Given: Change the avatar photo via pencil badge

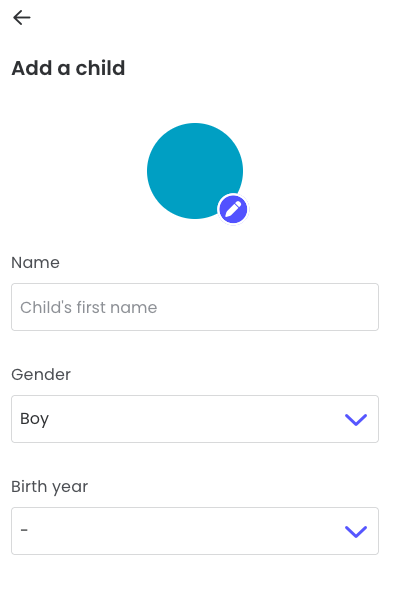Looking at the screenshot, I should (233, 209).
